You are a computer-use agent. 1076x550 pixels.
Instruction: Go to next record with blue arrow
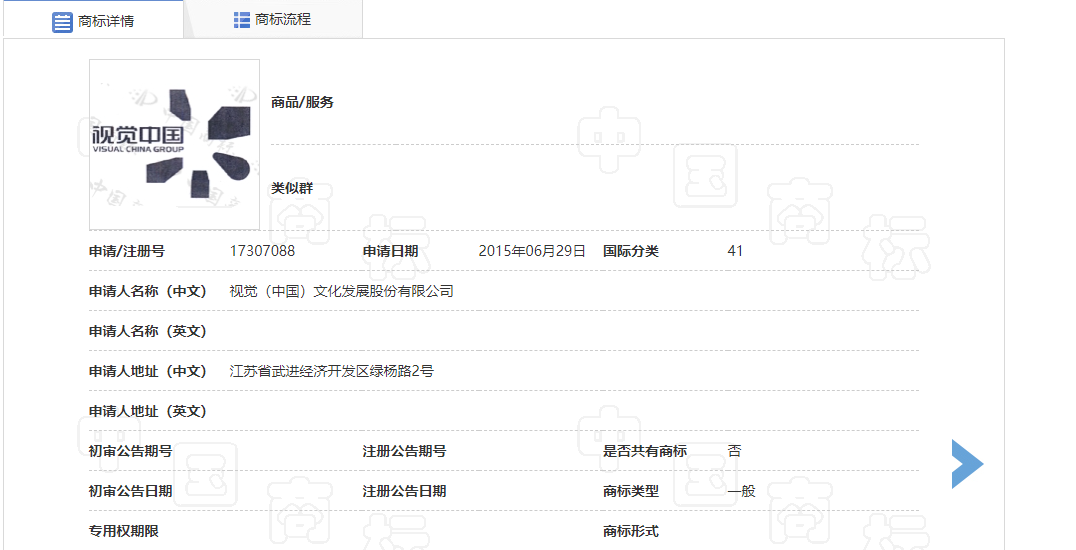coord(968,464)
